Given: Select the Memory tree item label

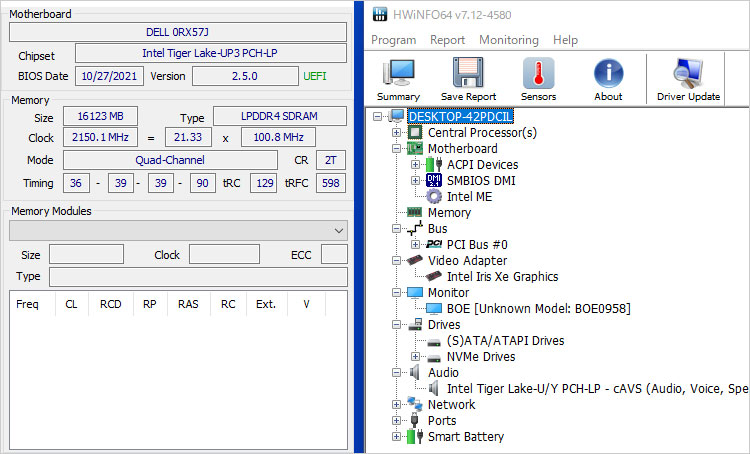Looking at the screenshot, I should (x=449, y=212).
